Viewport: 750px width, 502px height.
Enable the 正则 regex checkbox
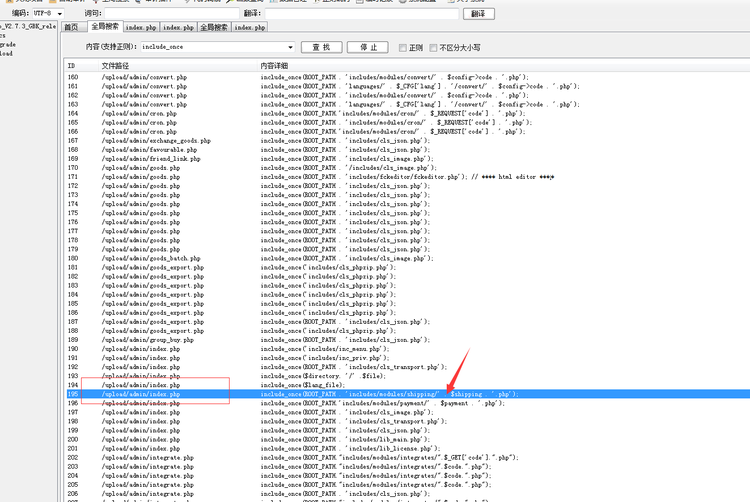point(402,47)
